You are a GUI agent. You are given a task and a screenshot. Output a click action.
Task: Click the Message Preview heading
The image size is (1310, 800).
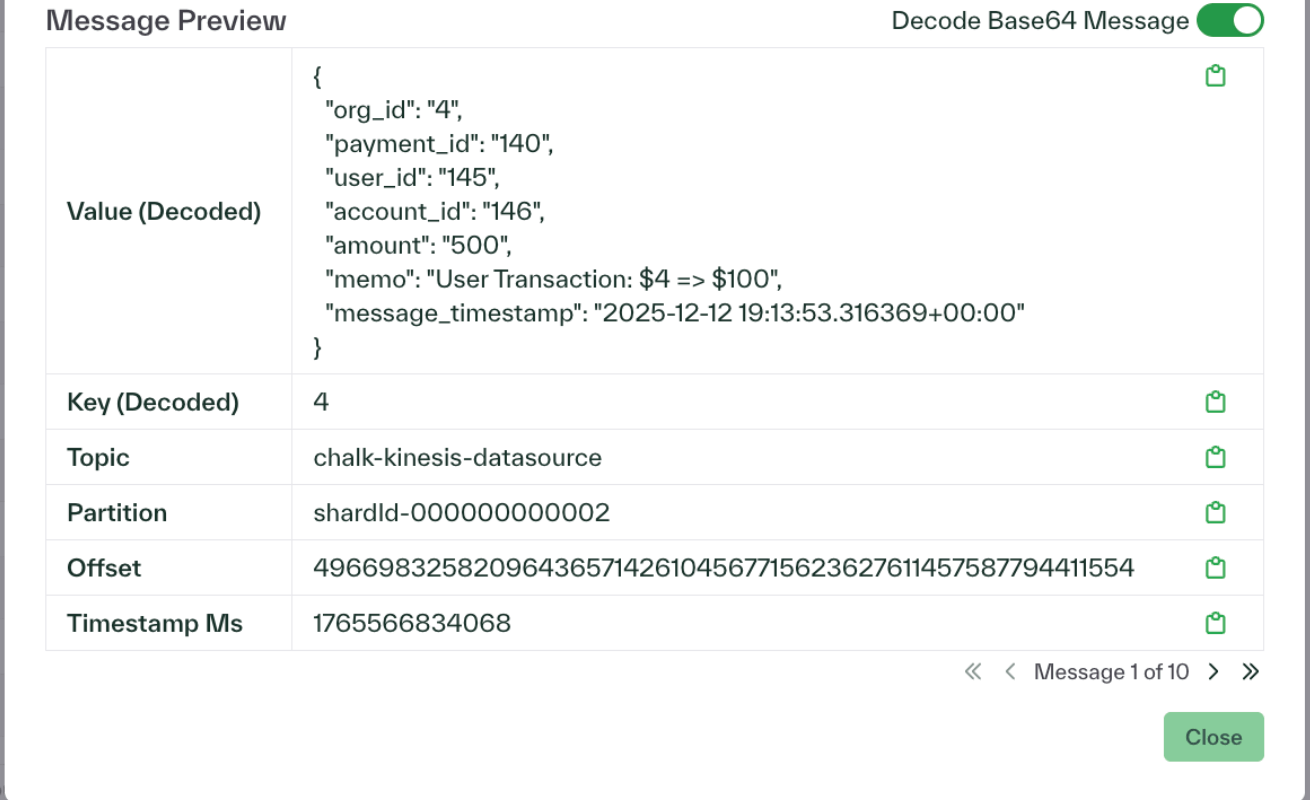point(166,21)
